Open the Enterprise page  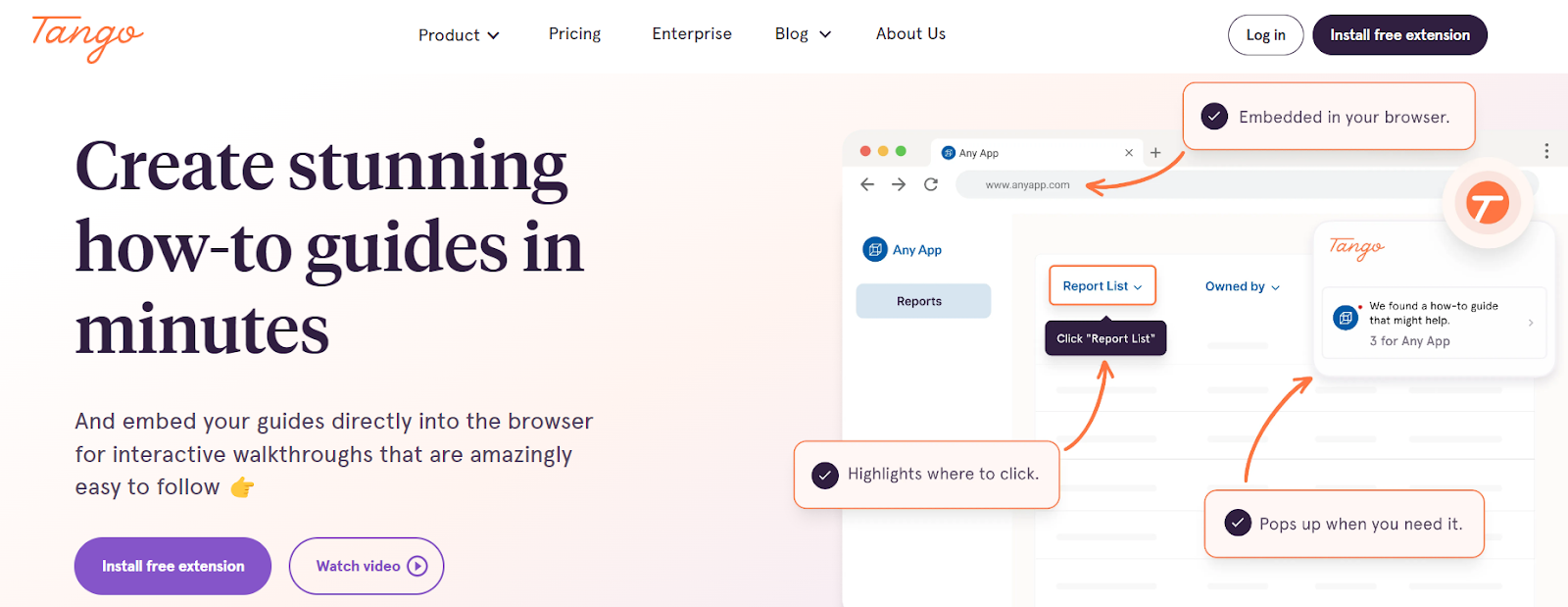pyautogui.click(x=692, y=33)
